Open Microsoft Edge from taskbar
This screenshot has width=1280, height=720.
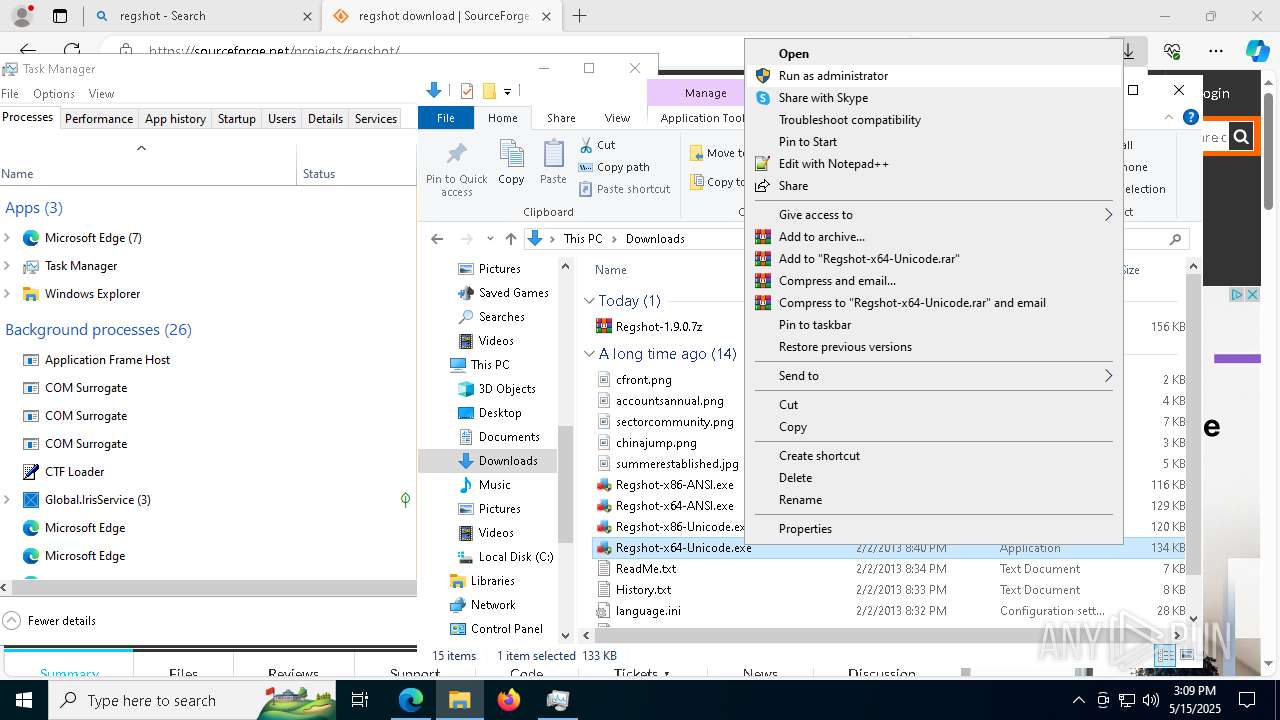click(x=411, y=700)
